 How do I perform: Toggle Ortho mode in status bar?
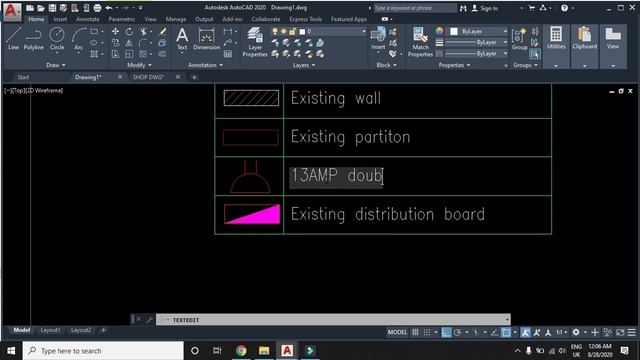[446, 332]
